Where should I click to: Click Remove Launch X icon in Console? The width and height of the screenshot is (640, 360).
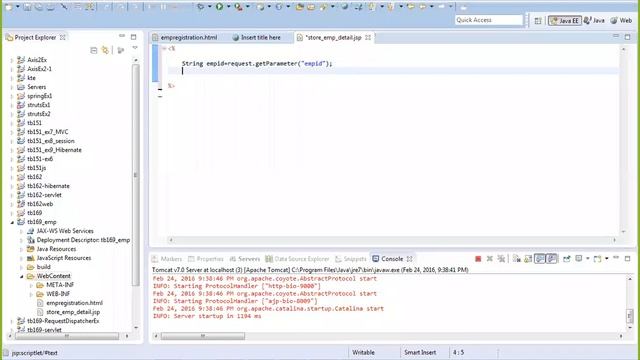tap(489, 259)
